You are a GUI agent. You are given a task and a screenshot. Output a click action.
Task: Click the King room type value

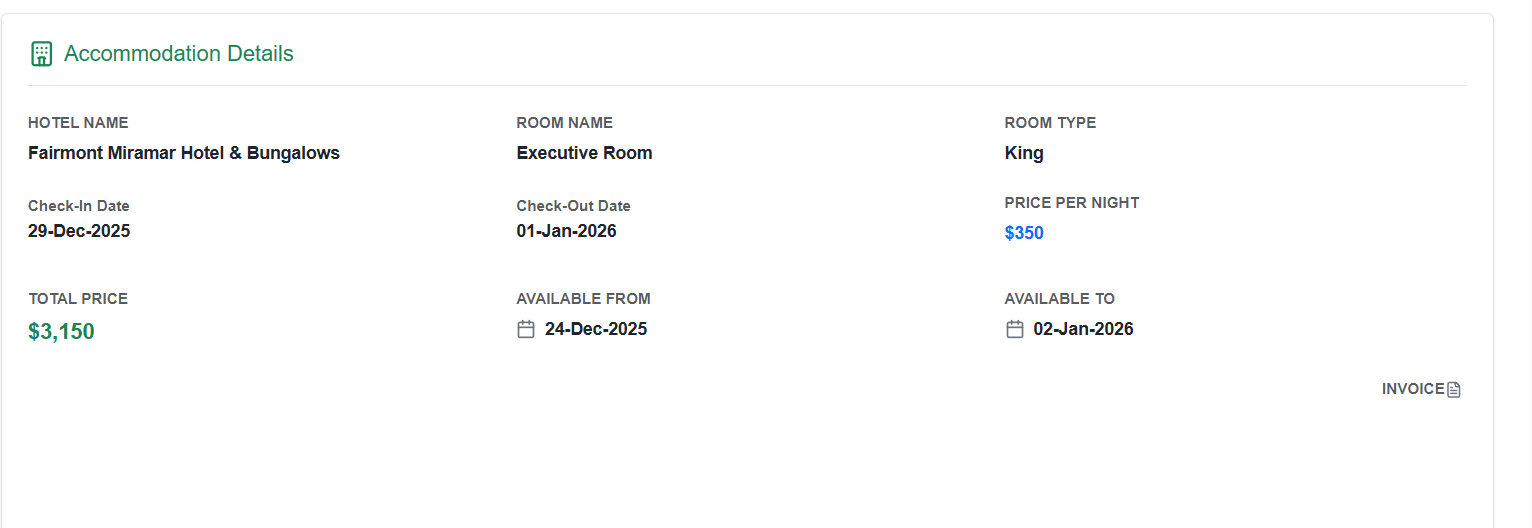pos(1024,153)
